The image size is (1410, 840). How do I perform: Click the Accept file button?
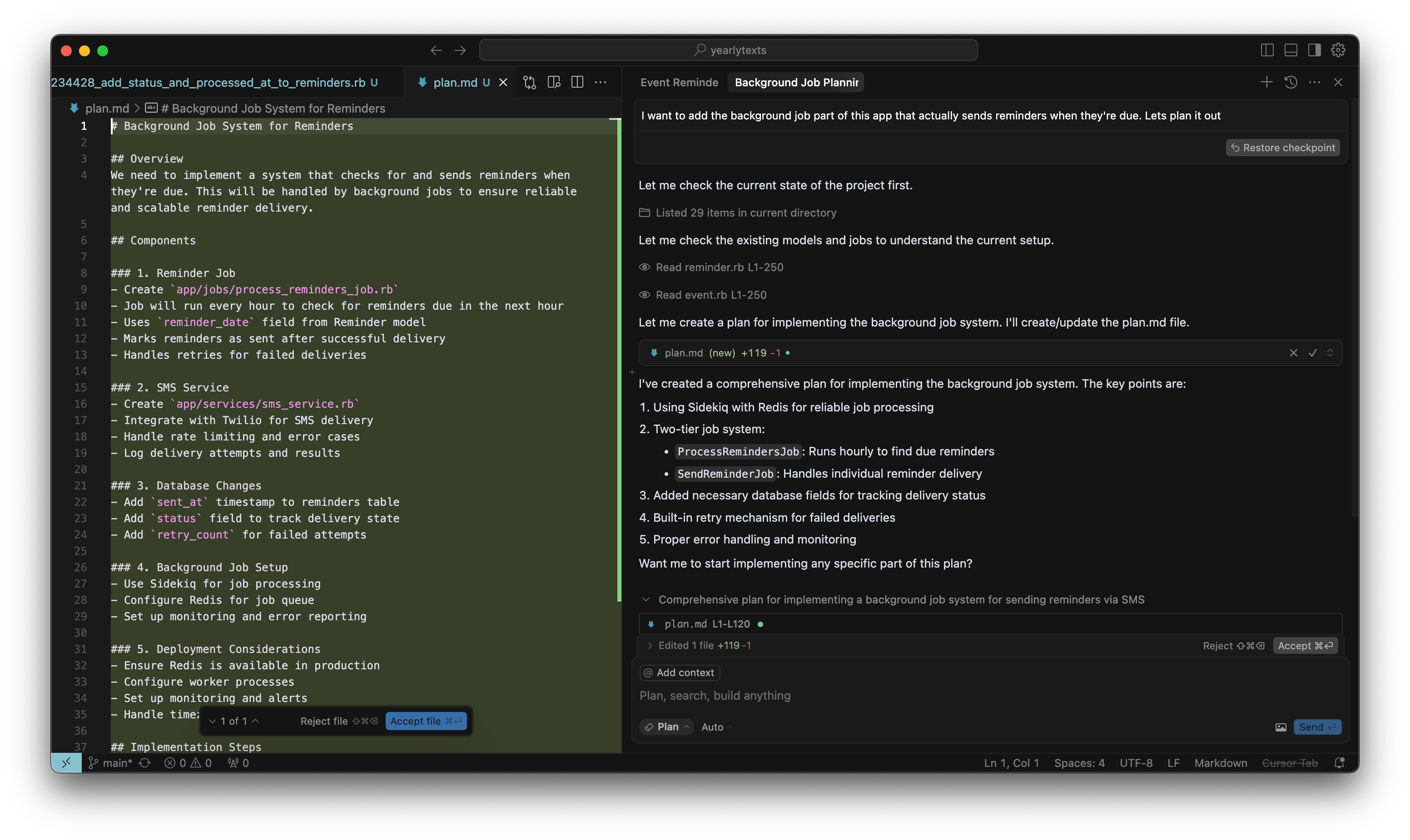pos(426,721)
